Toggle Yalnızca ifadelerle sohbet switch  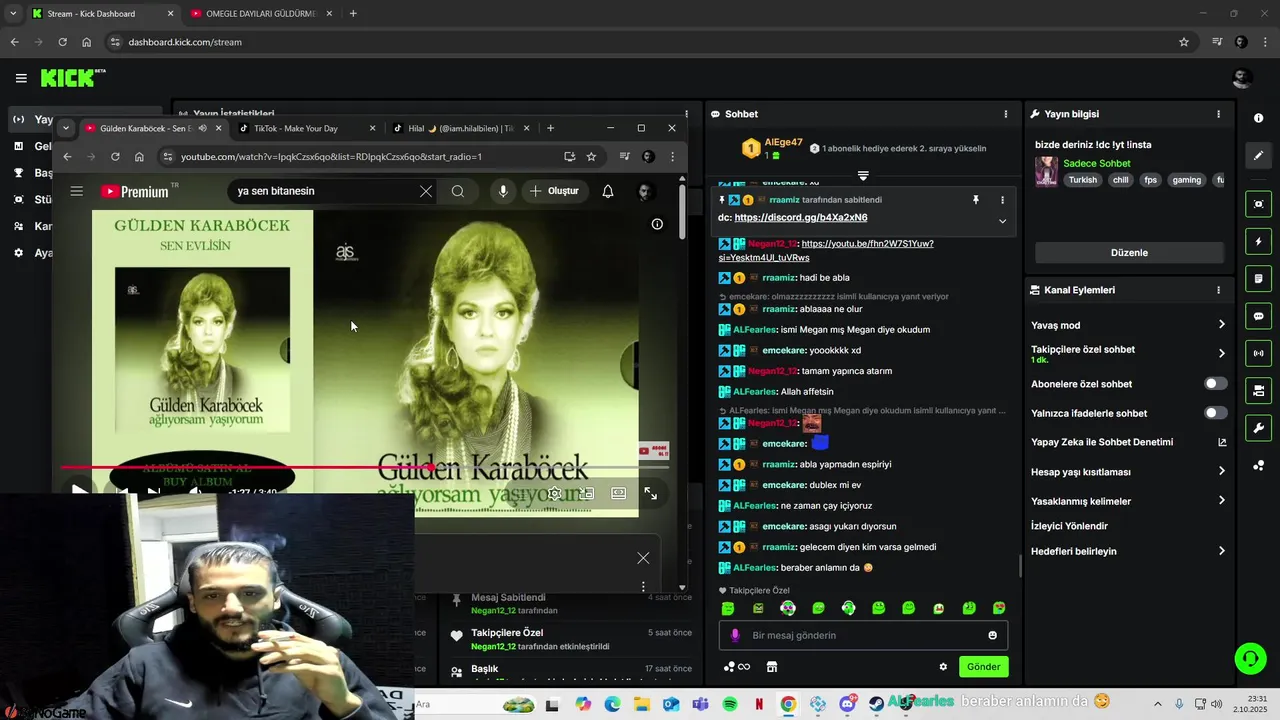1215,413
